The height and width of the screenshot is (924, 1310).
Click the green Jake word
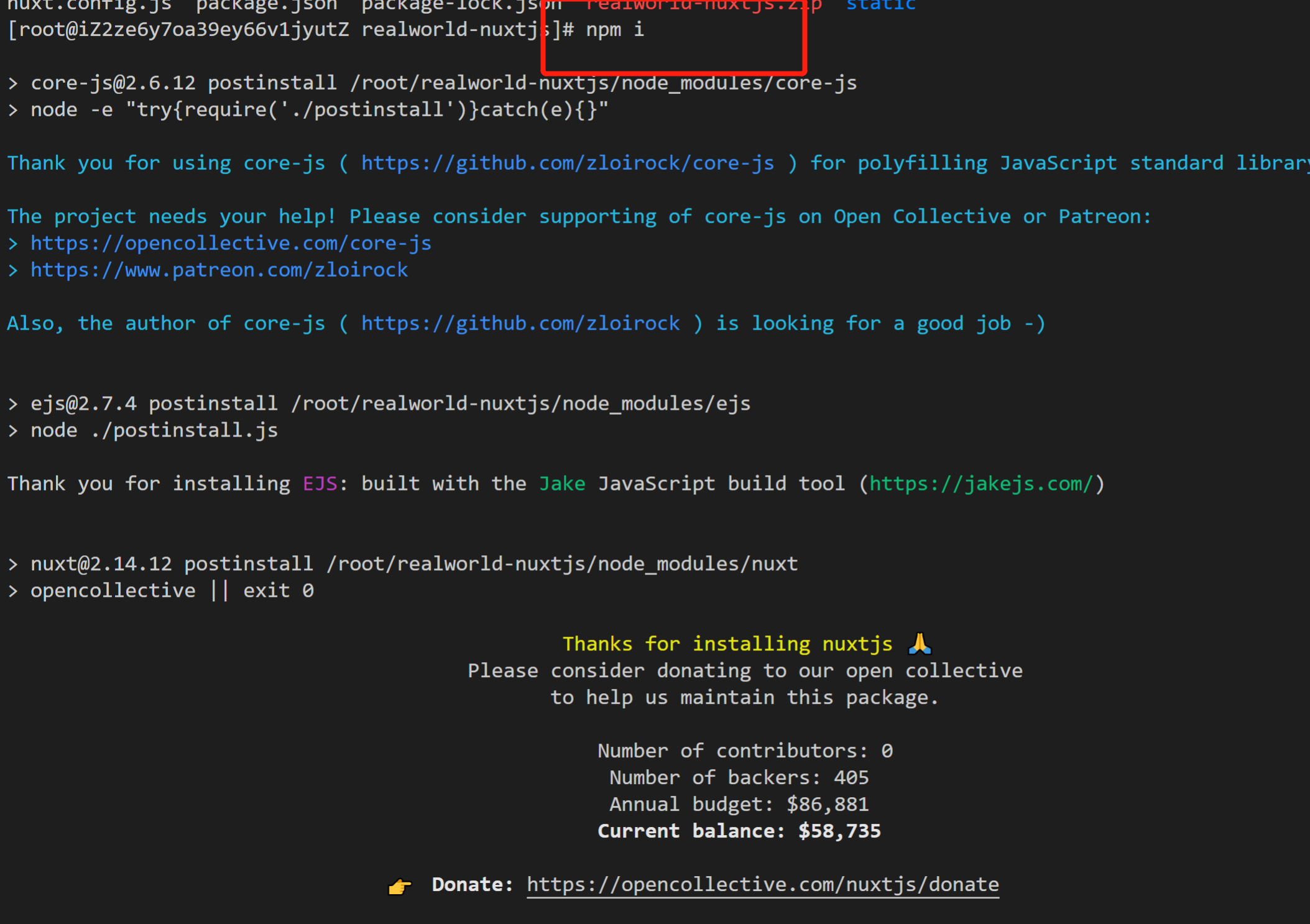click(x=561, y=484)
